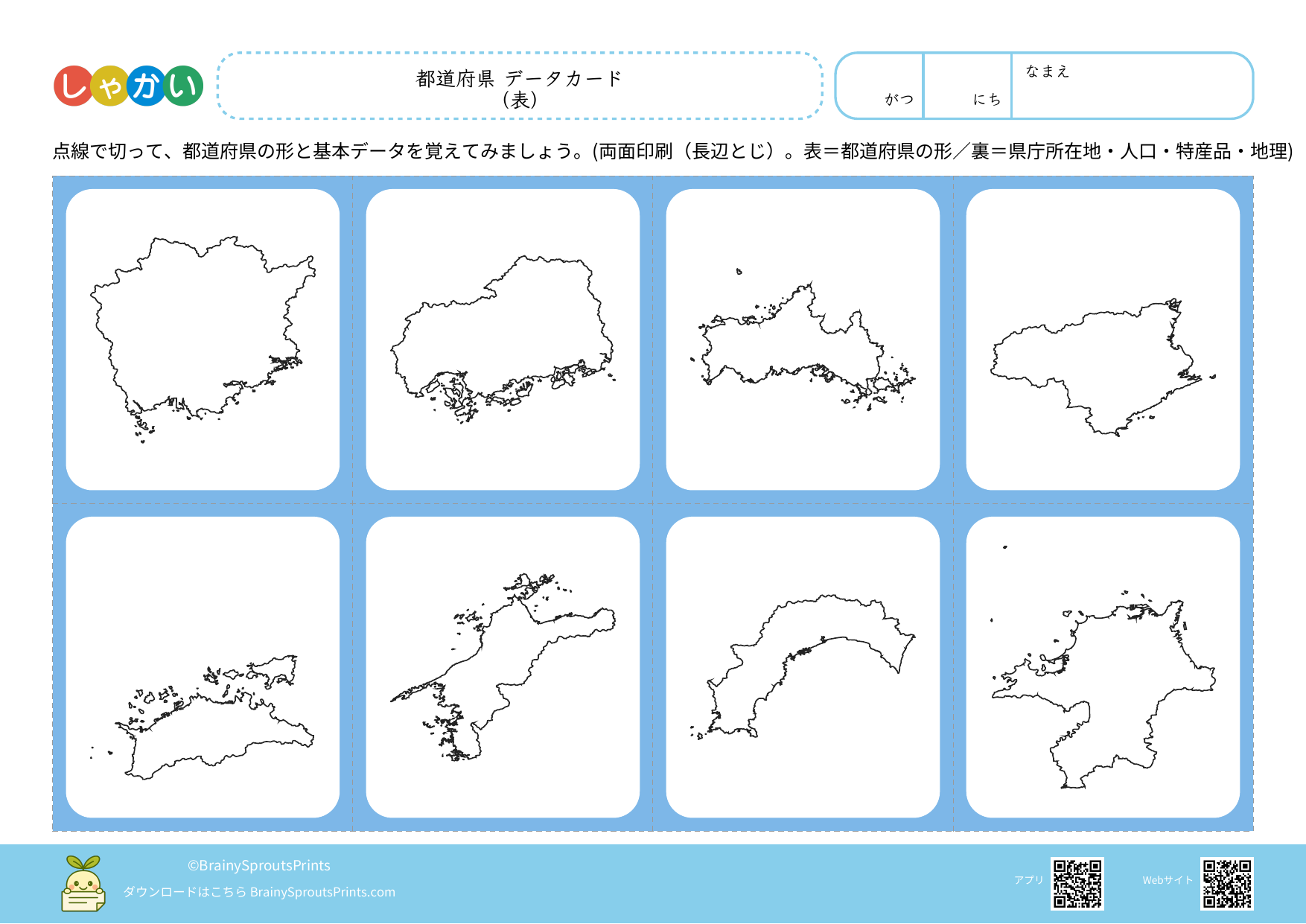
Task: Click the がつ month field
Action: pyautogui.click(x=880, y=85)
